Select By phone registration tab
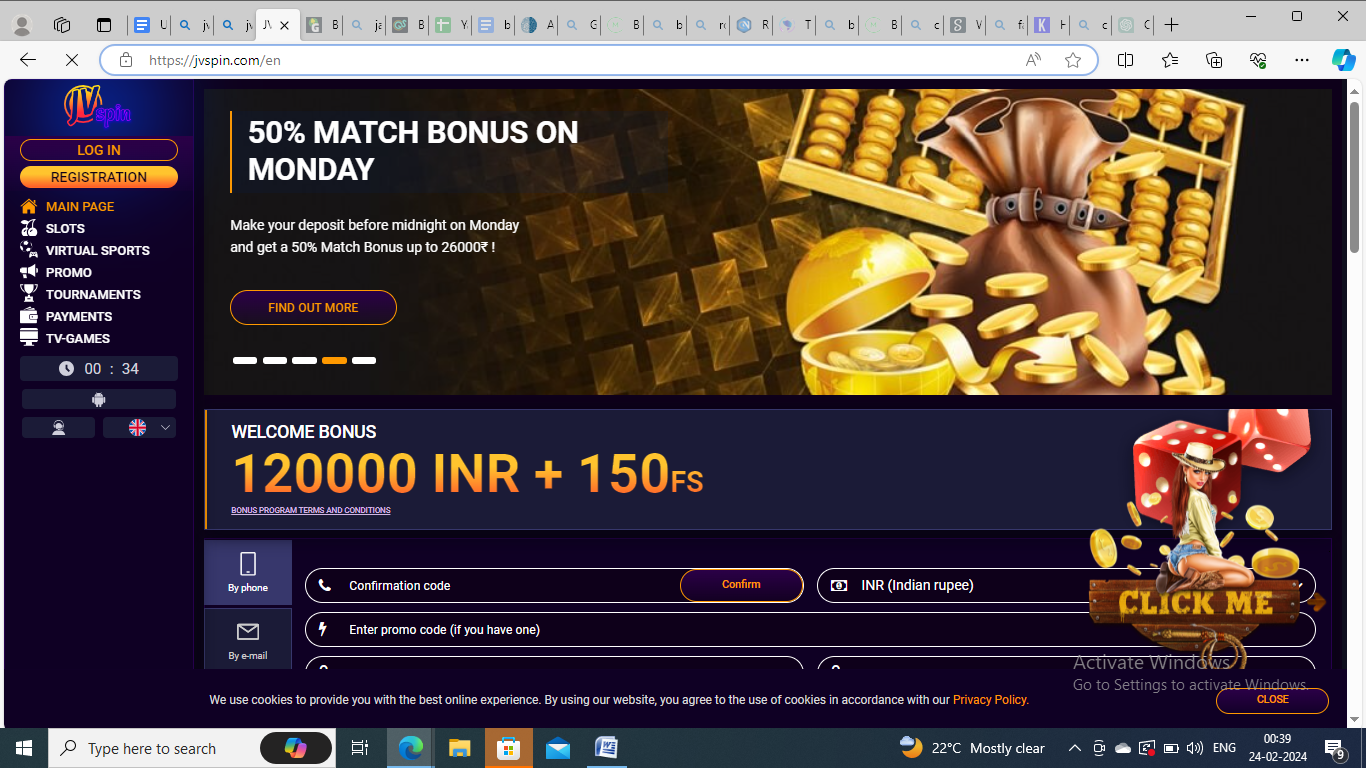The image size is (1366, 768). (248, 573)
